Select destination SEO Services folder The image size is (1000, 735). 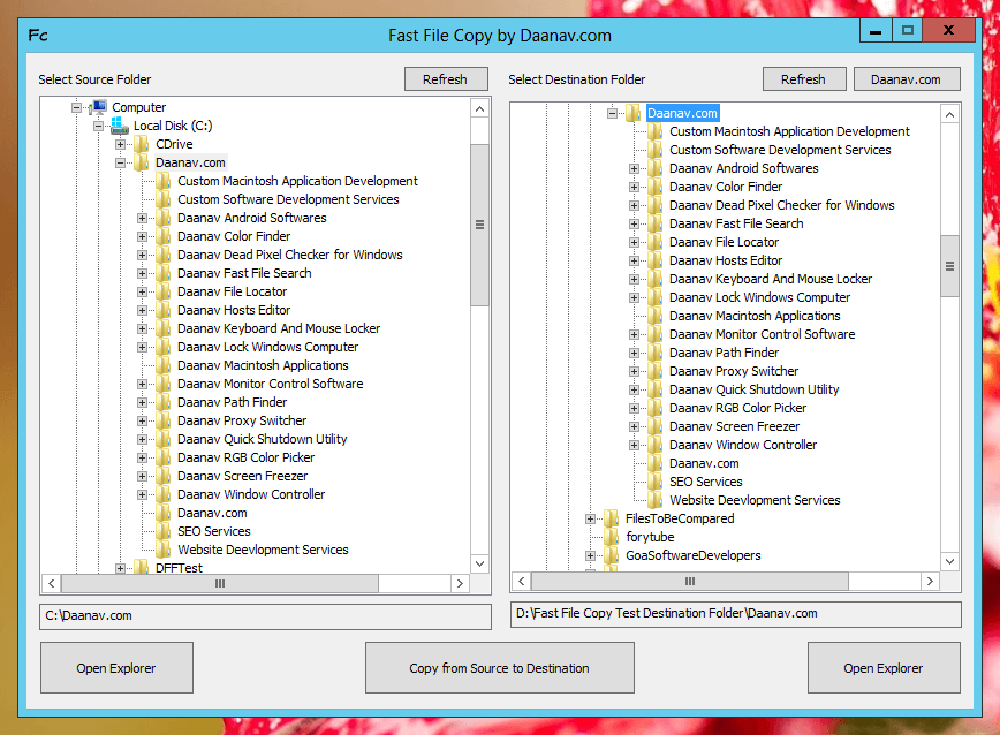(706, 482)
